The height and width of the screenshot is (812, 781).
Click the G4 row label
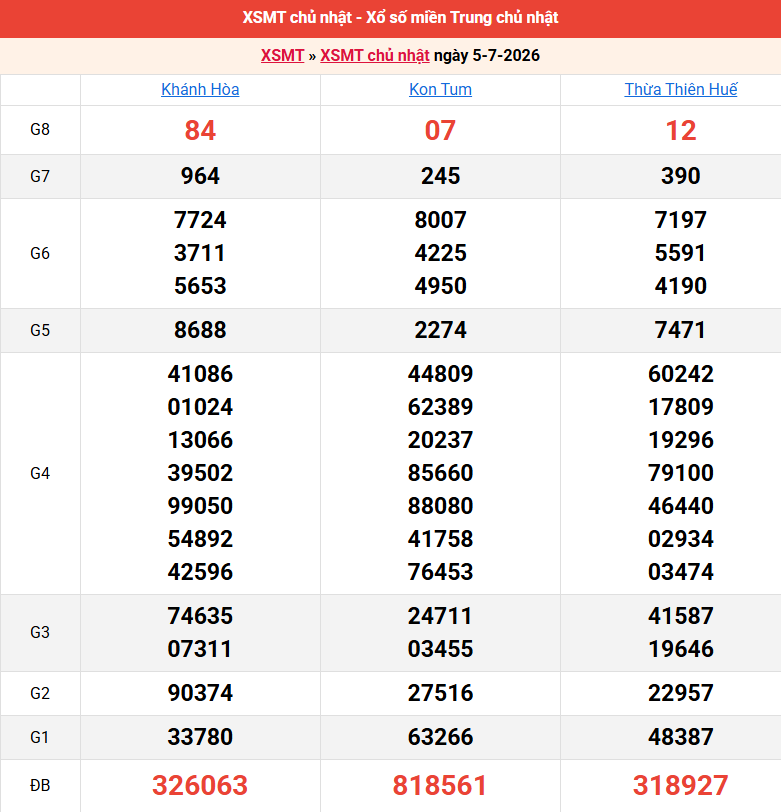40,473
